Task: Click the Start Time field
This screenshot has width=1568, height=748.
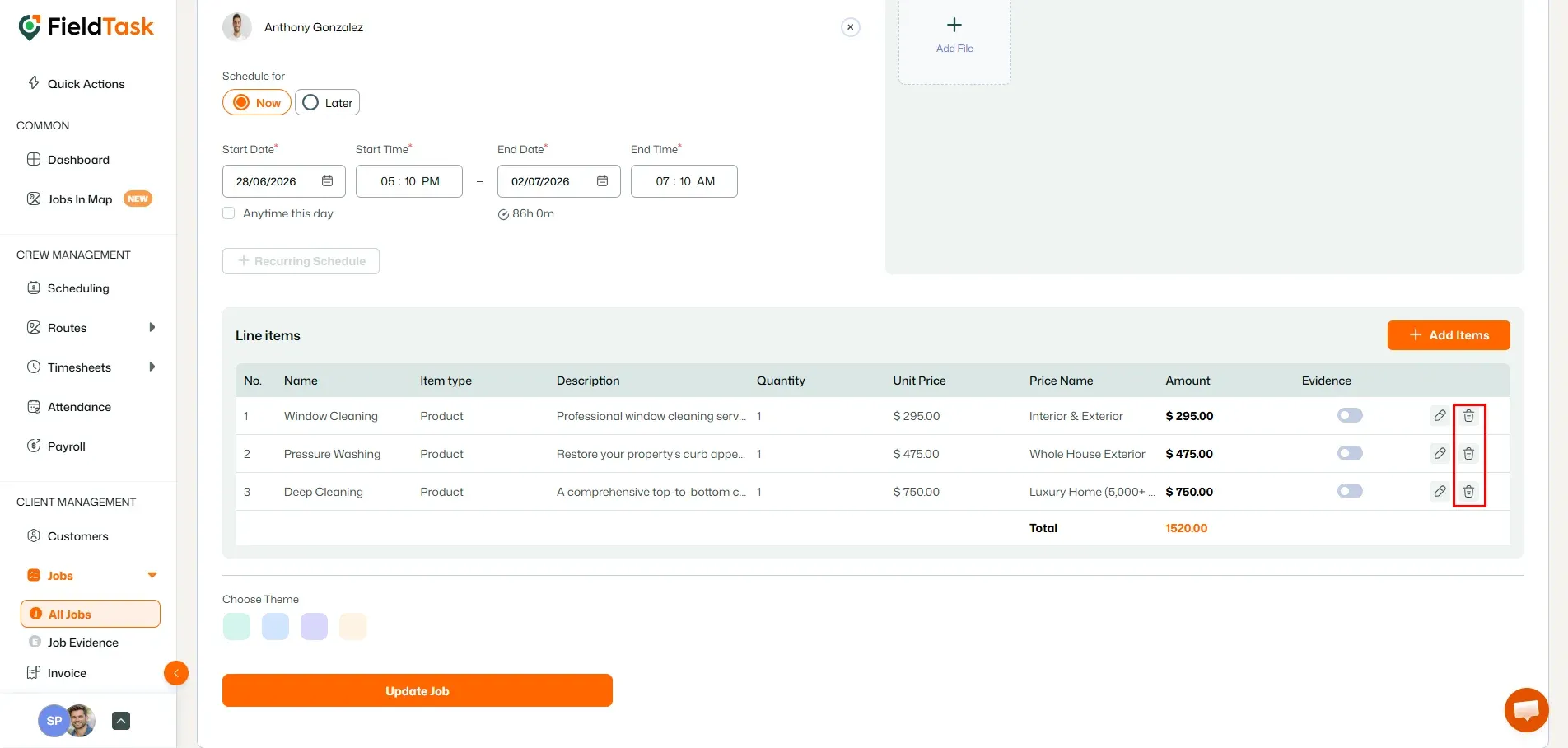Action: pyautogui.click(x=409, y=181)
